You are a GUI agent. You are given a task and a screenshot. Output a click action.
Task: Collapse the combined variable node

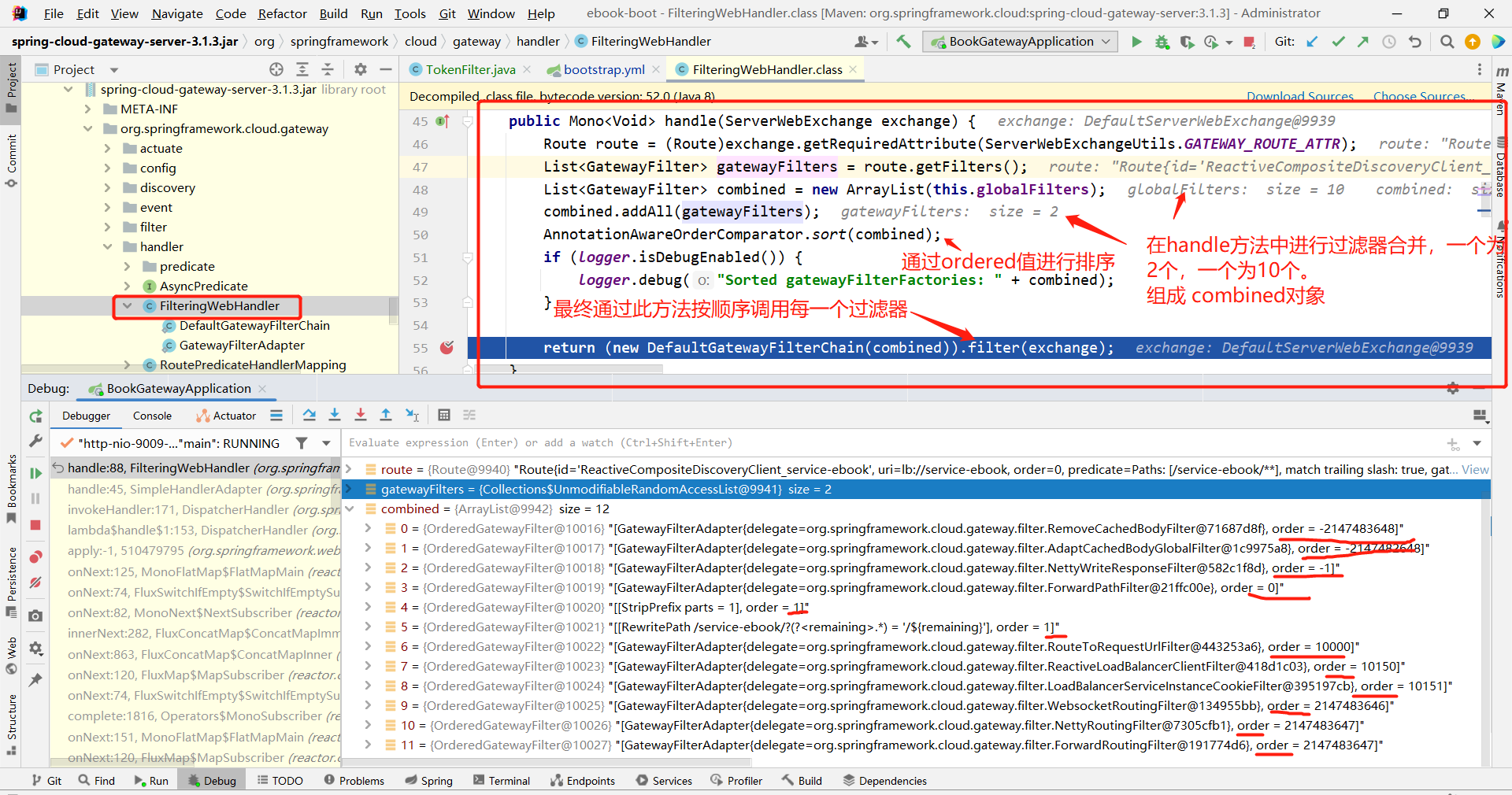pyautogui.click(x=349, y=508)
